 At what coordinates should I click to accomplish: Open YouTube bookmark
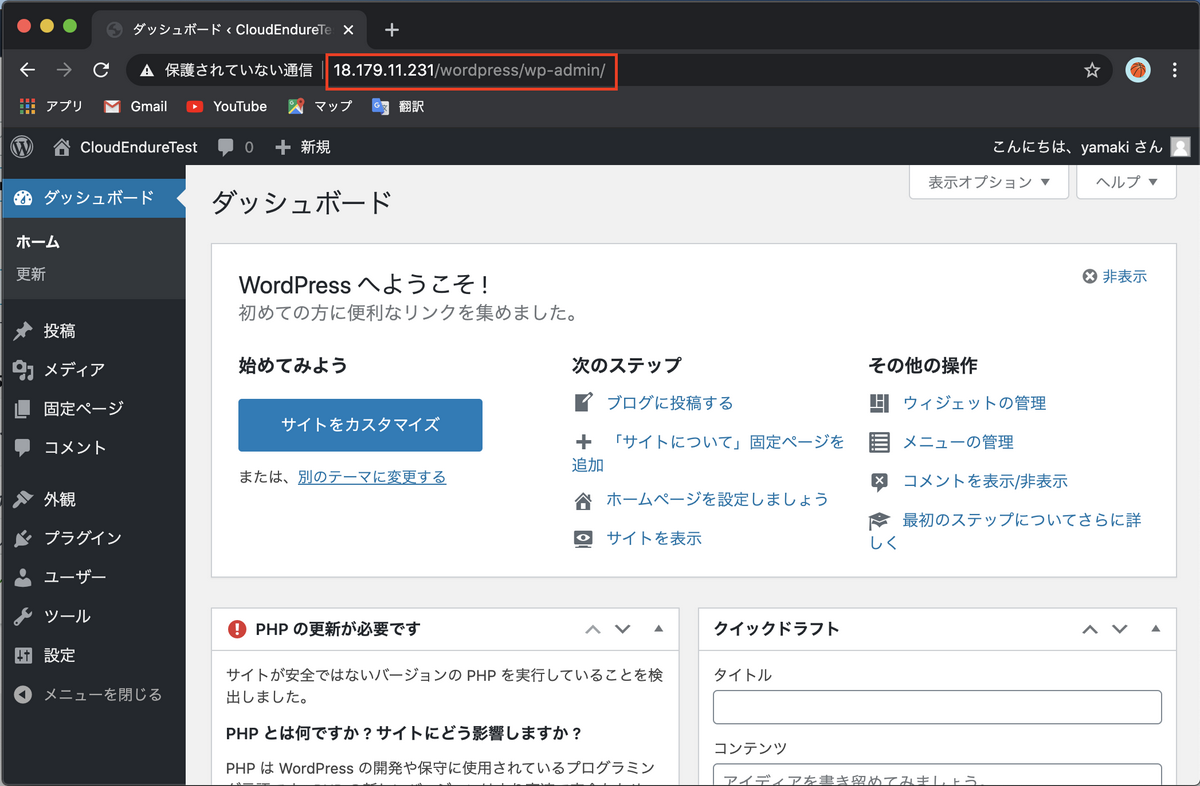click(227, 106)
